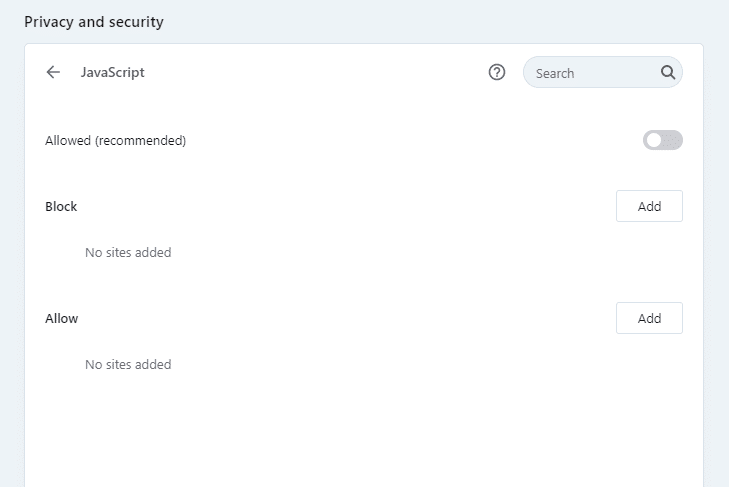The image size is (729, 487).
Task: Click the grey page background beside the heading
Action: [450, 20]
